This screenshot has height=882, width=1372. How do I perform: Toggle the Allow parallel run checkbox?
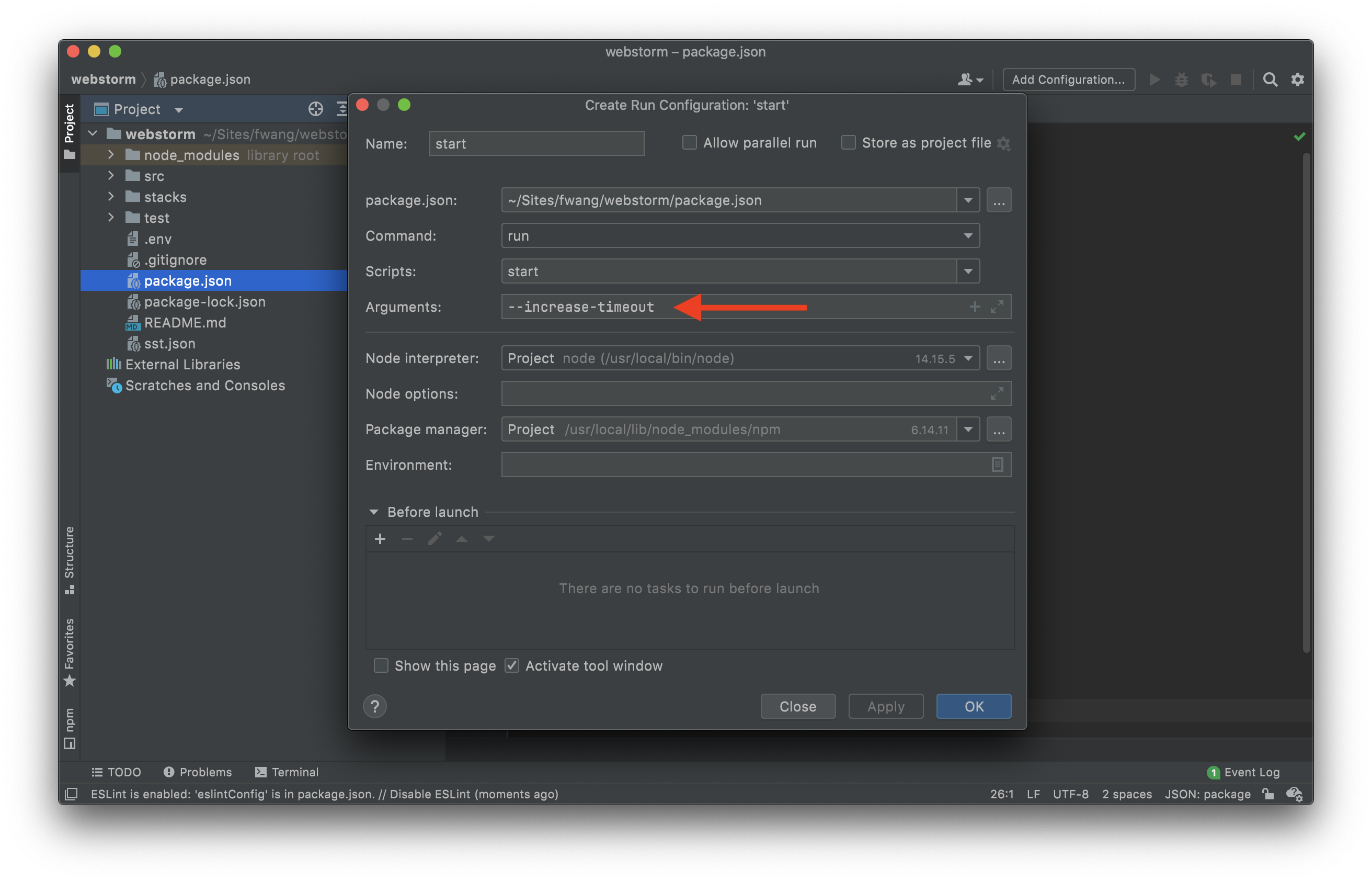tap(688, 142)
